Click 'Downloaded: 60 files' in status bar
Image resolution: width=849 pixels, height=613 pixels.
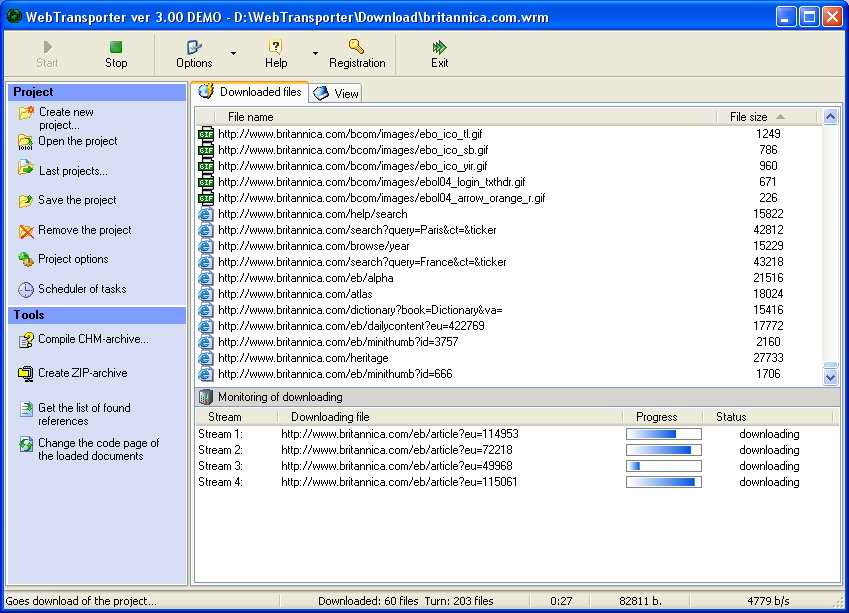[x=368, y=601]
